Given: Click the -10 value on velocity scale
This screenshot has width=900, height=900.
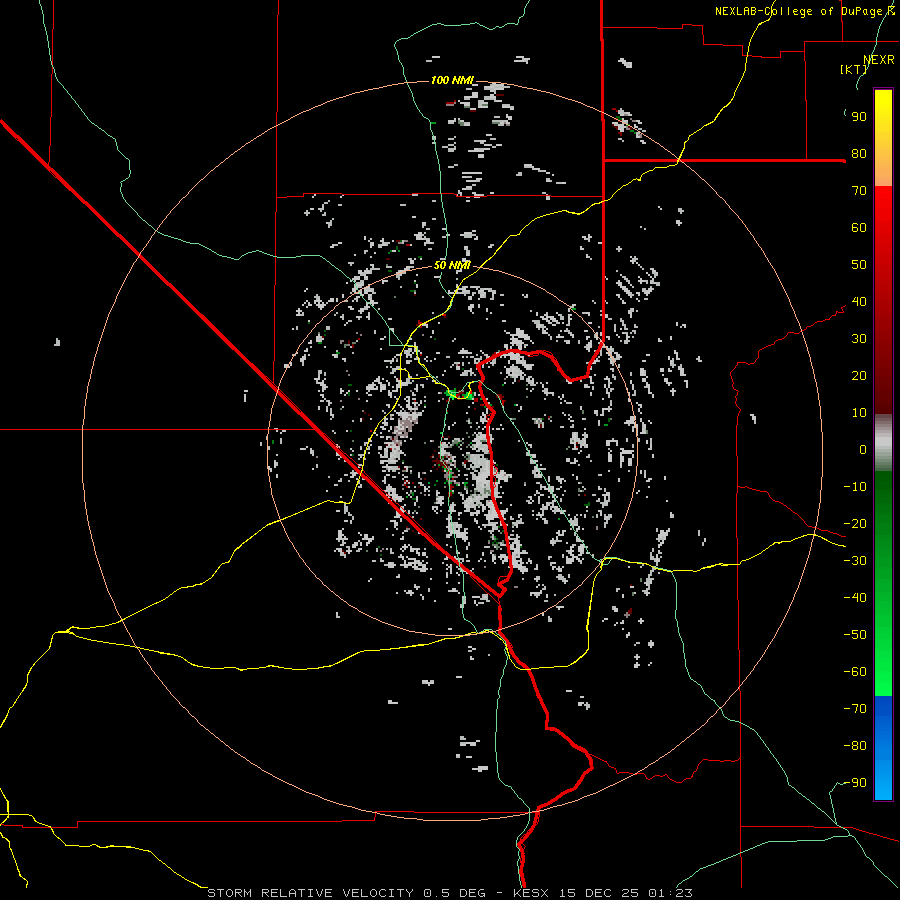Looking at the screenshot, I should (x=855, y=487).
